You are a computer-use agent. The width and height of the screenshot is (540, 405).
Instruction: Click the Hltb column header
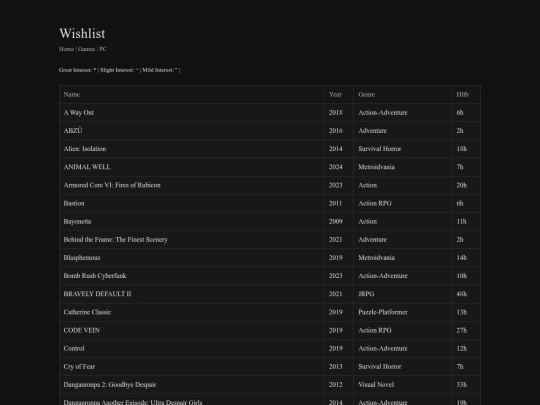click(x=462, y=94)
